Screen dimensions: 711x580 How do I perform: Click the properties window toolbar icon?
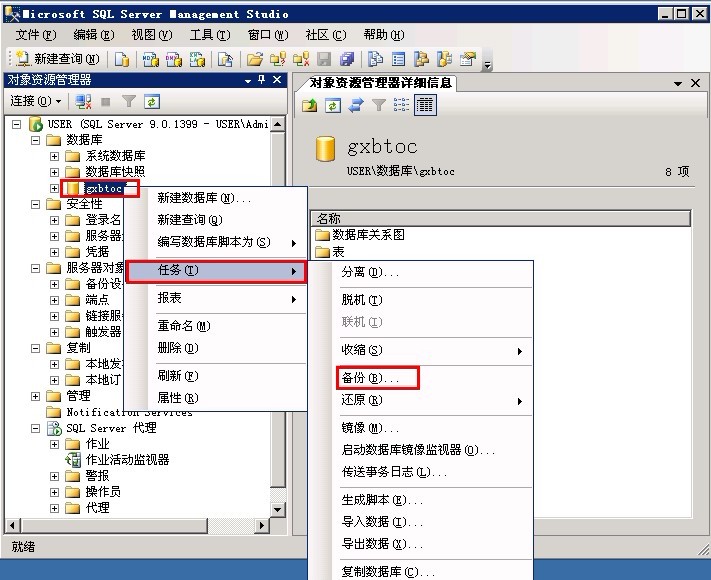point(468,59)
